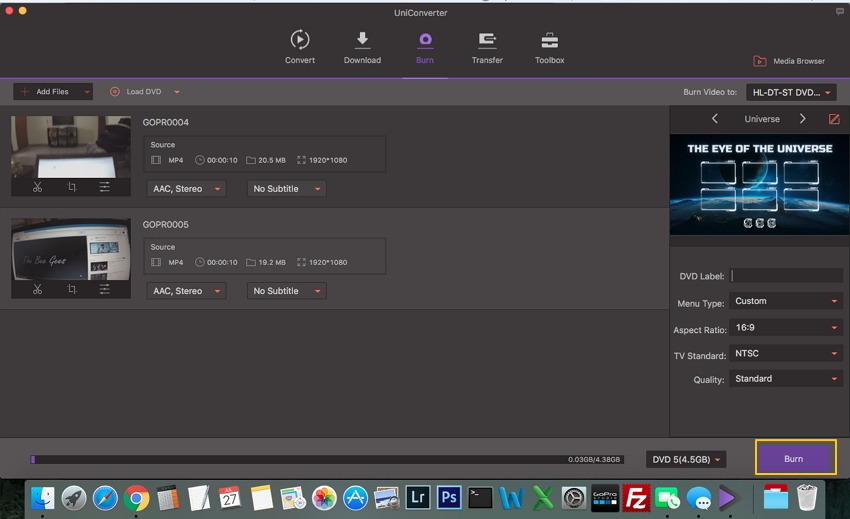This screenshot has width=850, height=519.
Task: Go to the Transfer tab
Action: 487,47
